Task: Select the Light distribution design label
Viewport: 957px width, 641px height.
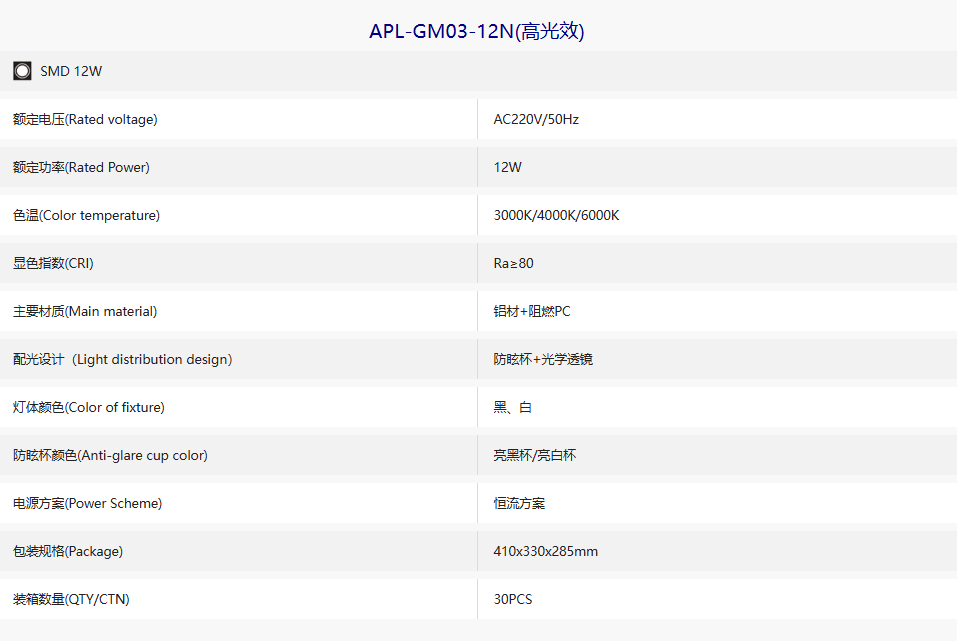Action: pos(123,360)
